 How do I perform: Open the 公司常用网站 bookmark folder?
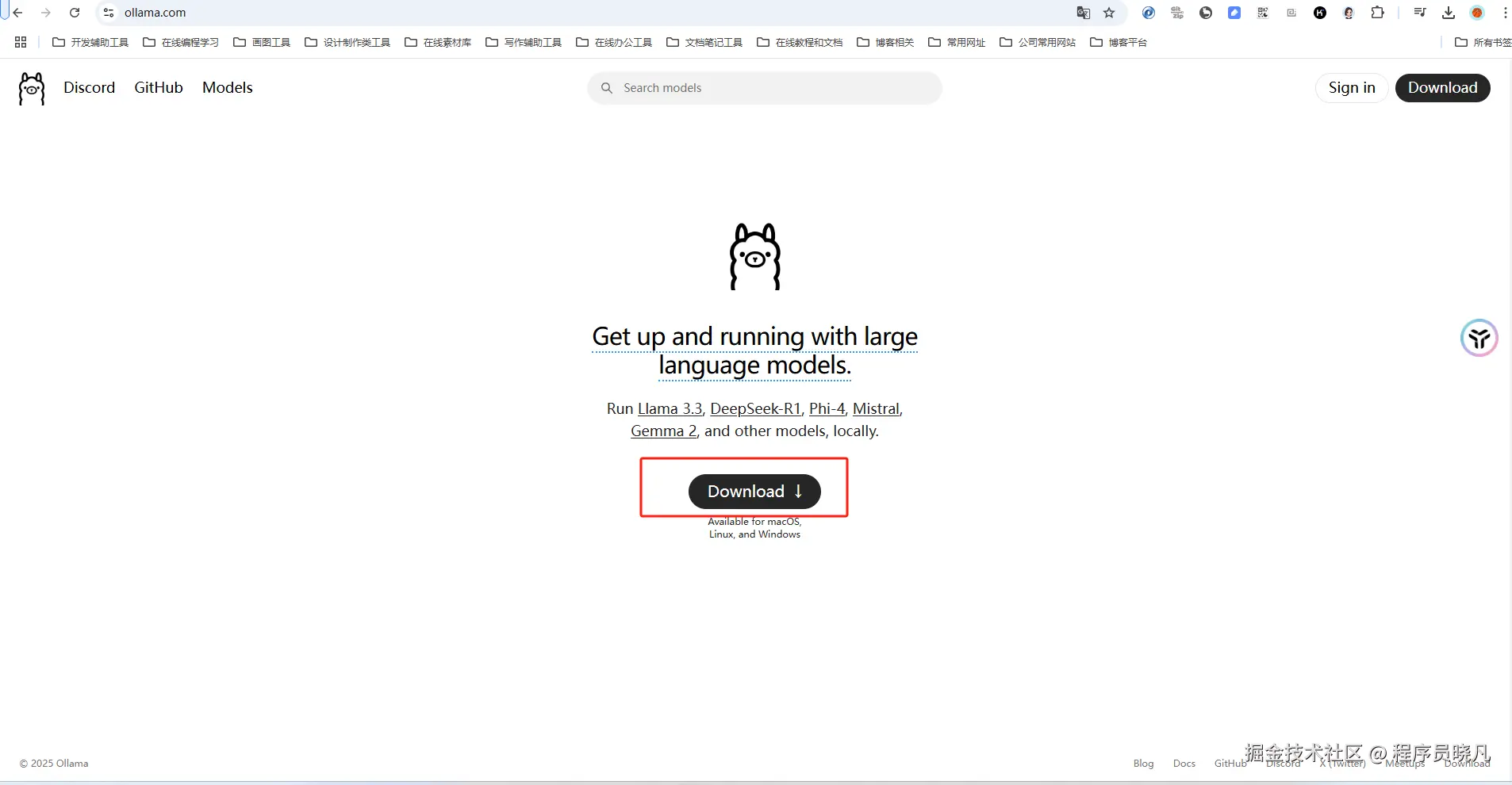click(x=1038, y=42)
